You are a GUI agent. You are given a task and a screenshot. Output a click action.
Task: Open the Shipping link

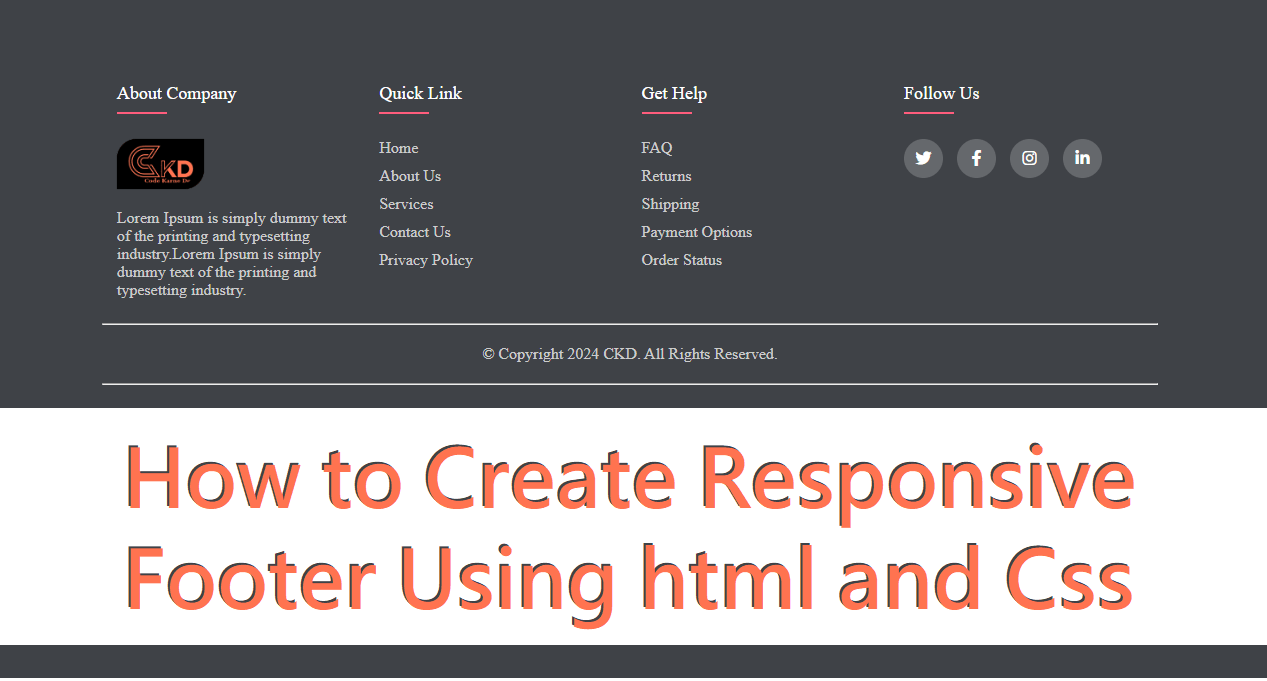[670, 204]
